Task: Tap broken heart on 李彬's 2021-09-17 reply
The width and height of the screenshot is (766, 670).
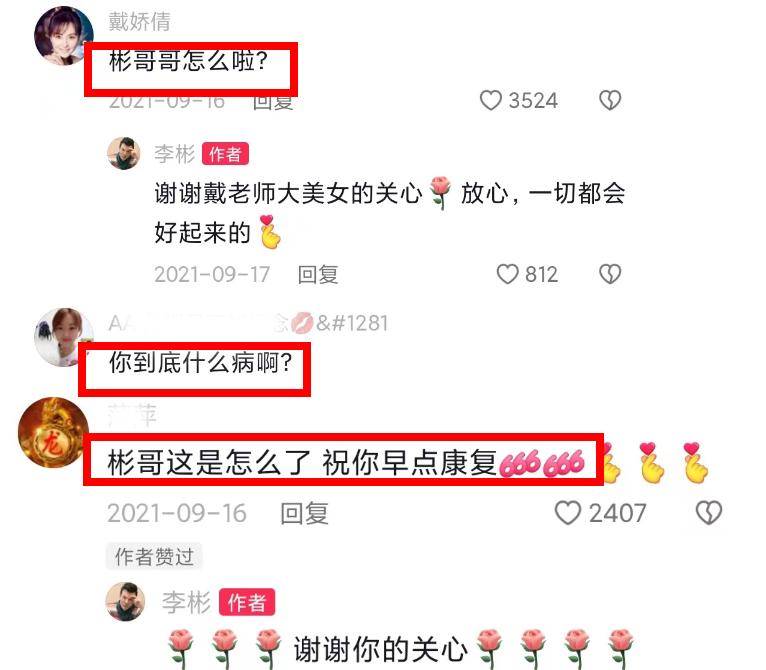Action: [x=610, y=274]
